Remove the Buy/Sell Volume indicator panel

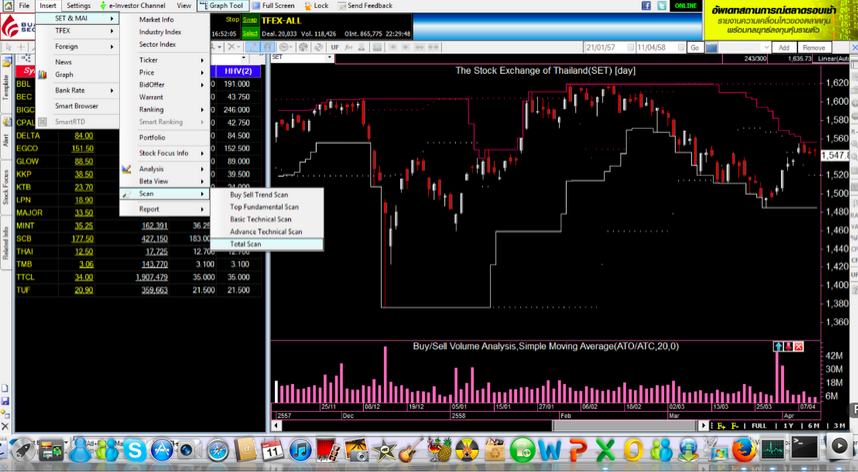tap(798, 347)
